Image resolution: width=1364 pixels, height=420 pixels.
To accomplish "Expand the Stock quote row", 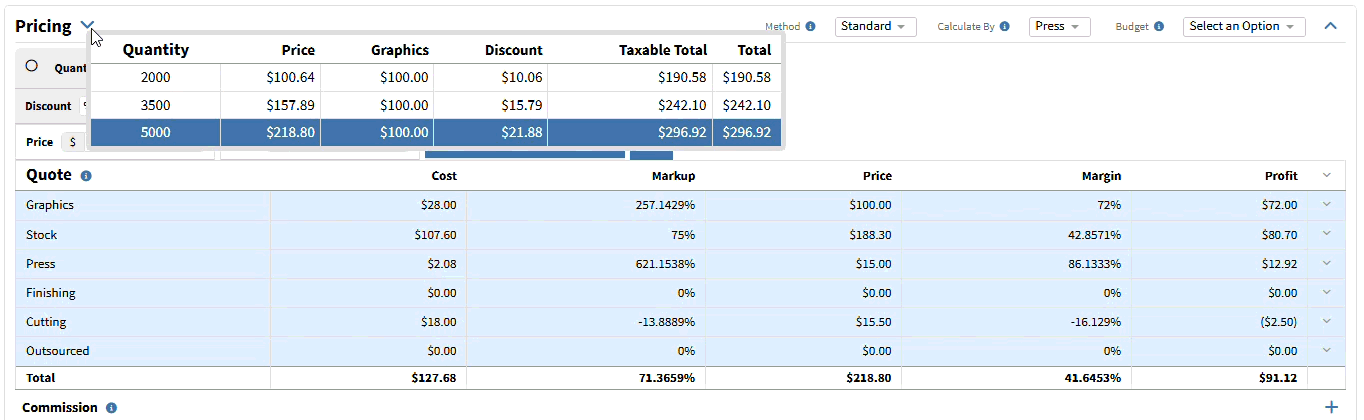I will (x=1326, y=234).
